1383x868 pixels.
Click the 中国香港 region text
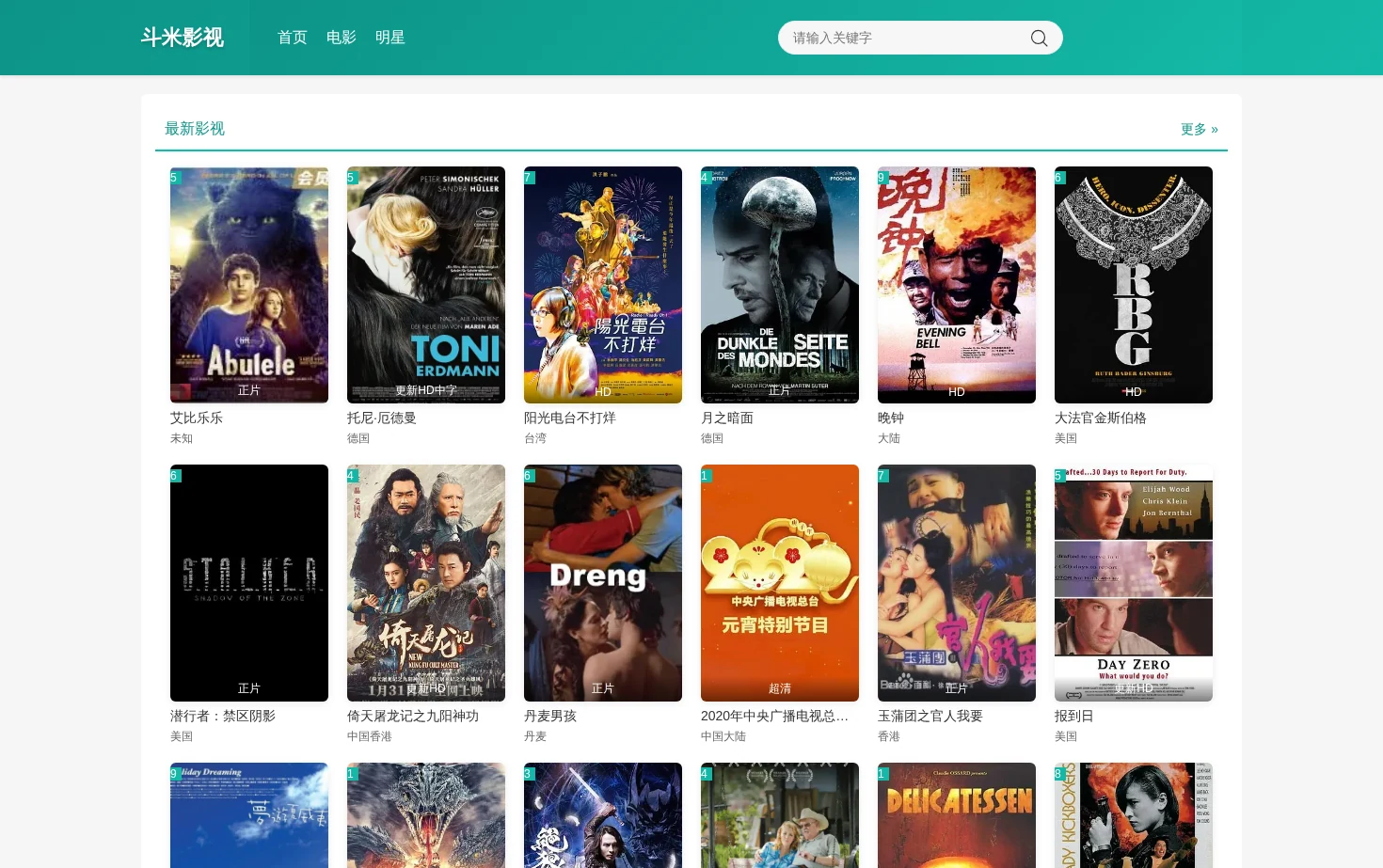coord(370,736)
